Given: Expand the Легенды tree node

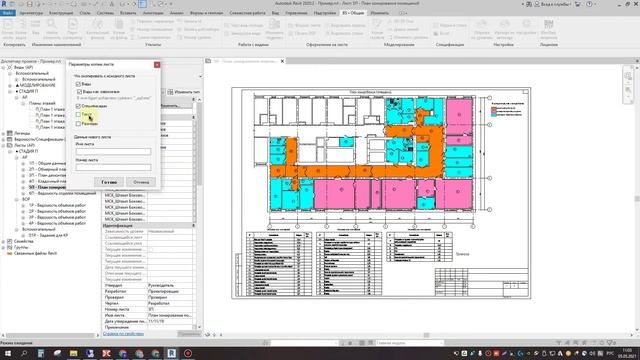Looking at the screenshot, I should coord(3,133).
